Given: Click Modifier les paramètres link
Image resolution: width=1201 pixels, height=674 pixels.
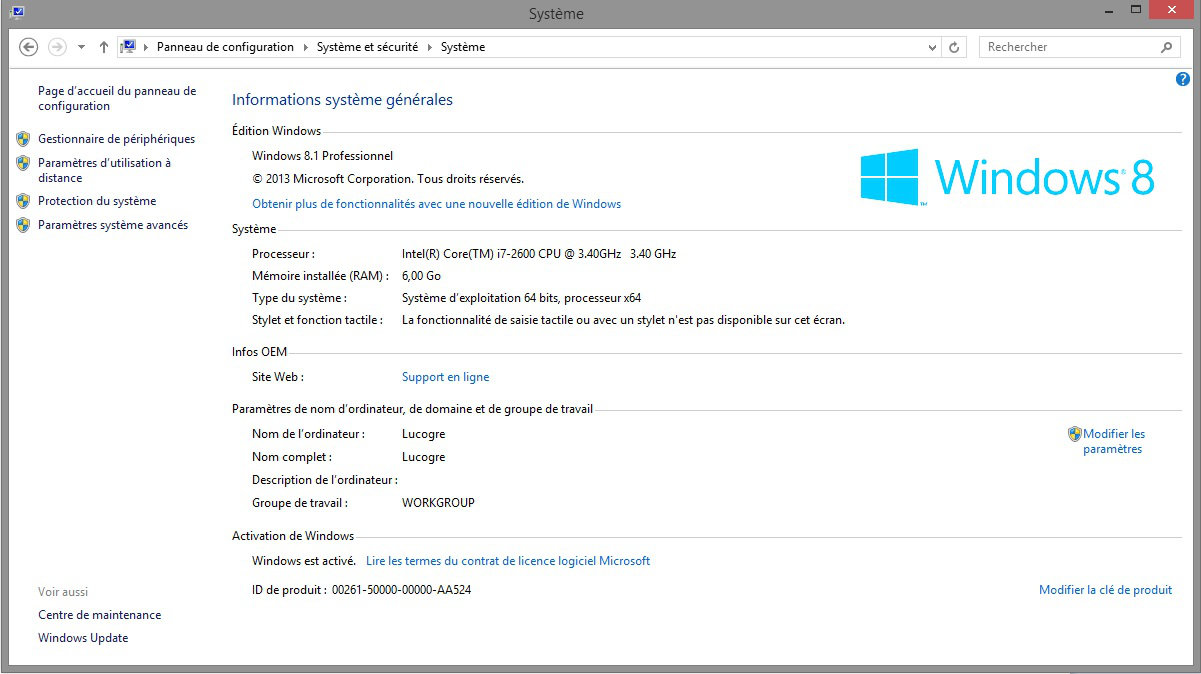Looking at the screenshot, I should point(1114,441).
